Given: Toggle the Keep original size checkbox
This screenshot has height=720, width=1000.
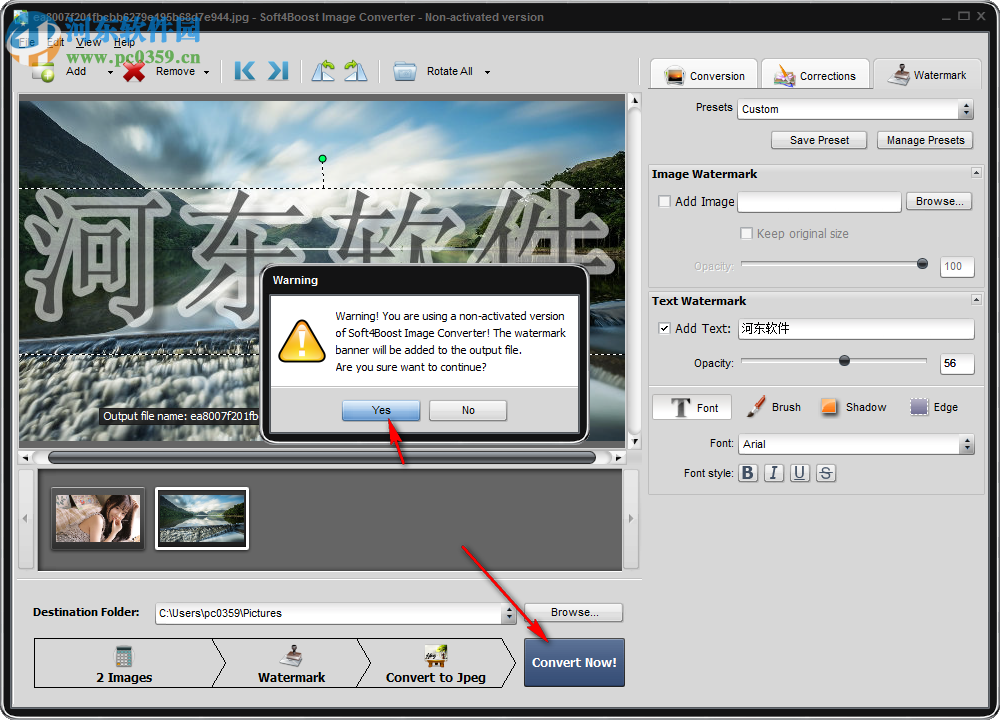Looking at the screenshot, I should pos(745,233).
